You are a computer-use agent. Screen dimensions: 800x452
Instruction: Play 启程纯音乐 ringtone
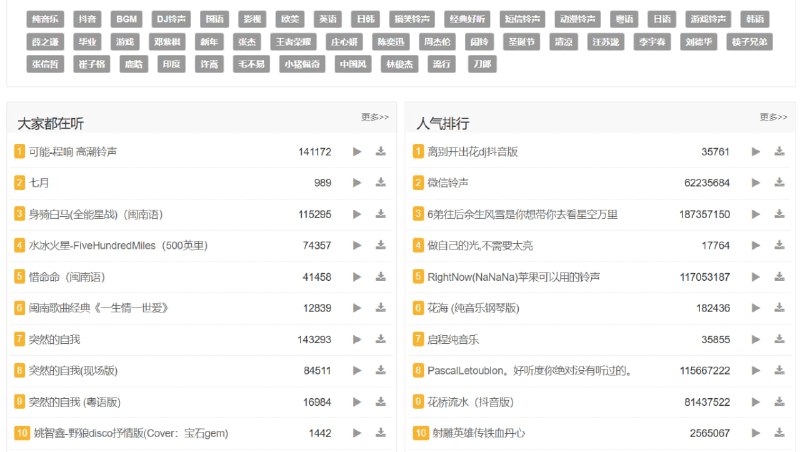756,340
